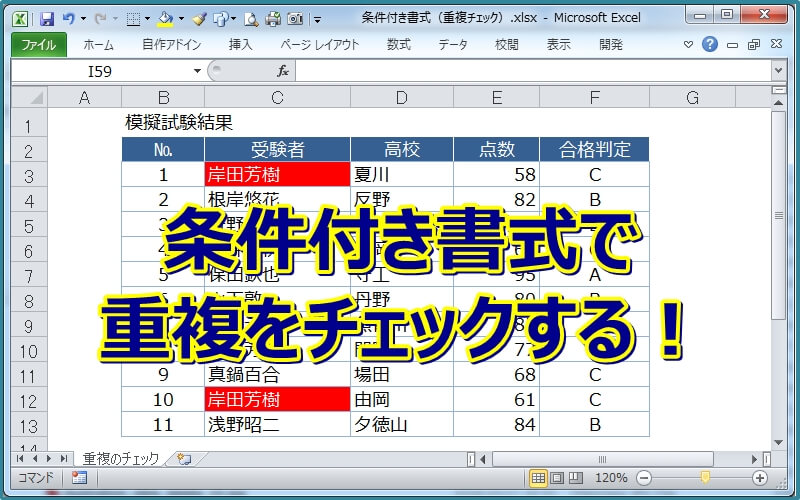This screenshot has width=800, height=500.
Task: Open the データ ribbon tab
Action: pos(453,45)
